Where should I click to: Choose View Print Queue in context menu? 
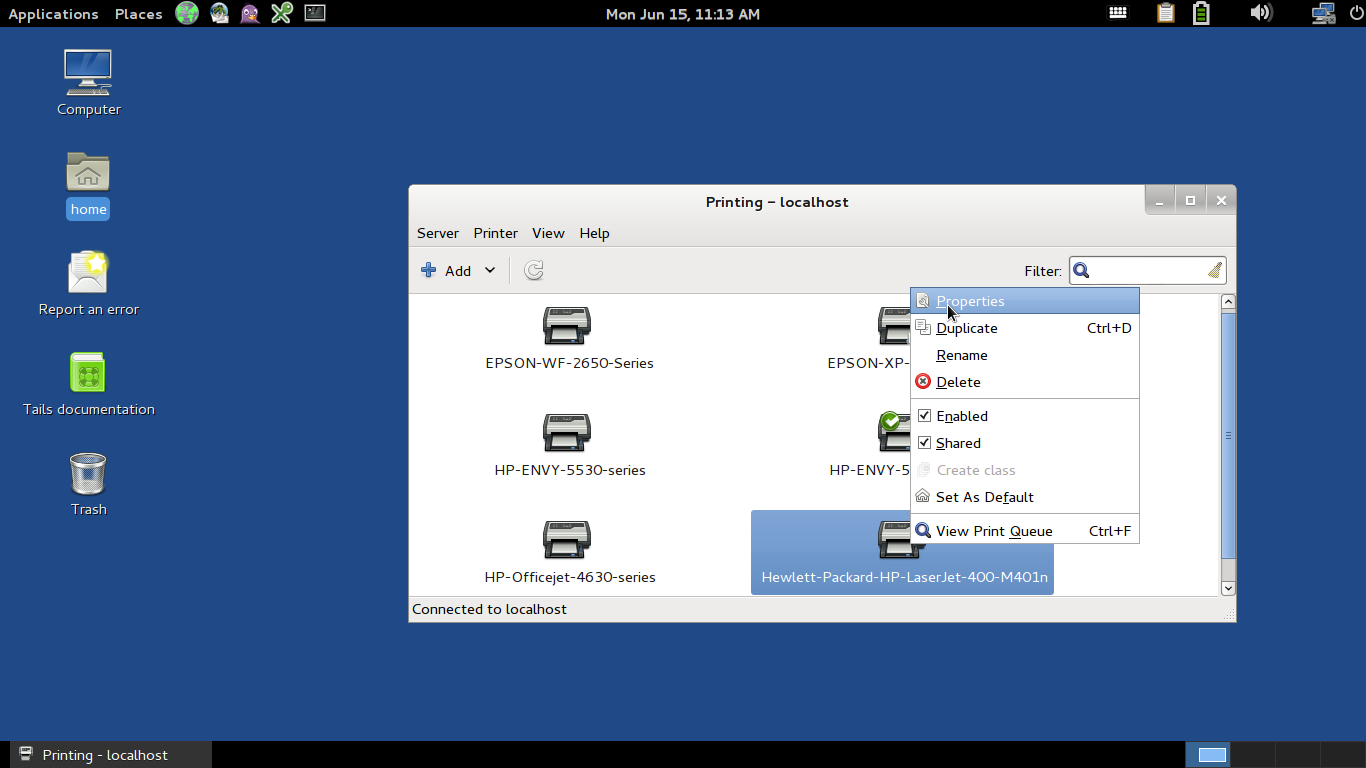coord(1025,531)
